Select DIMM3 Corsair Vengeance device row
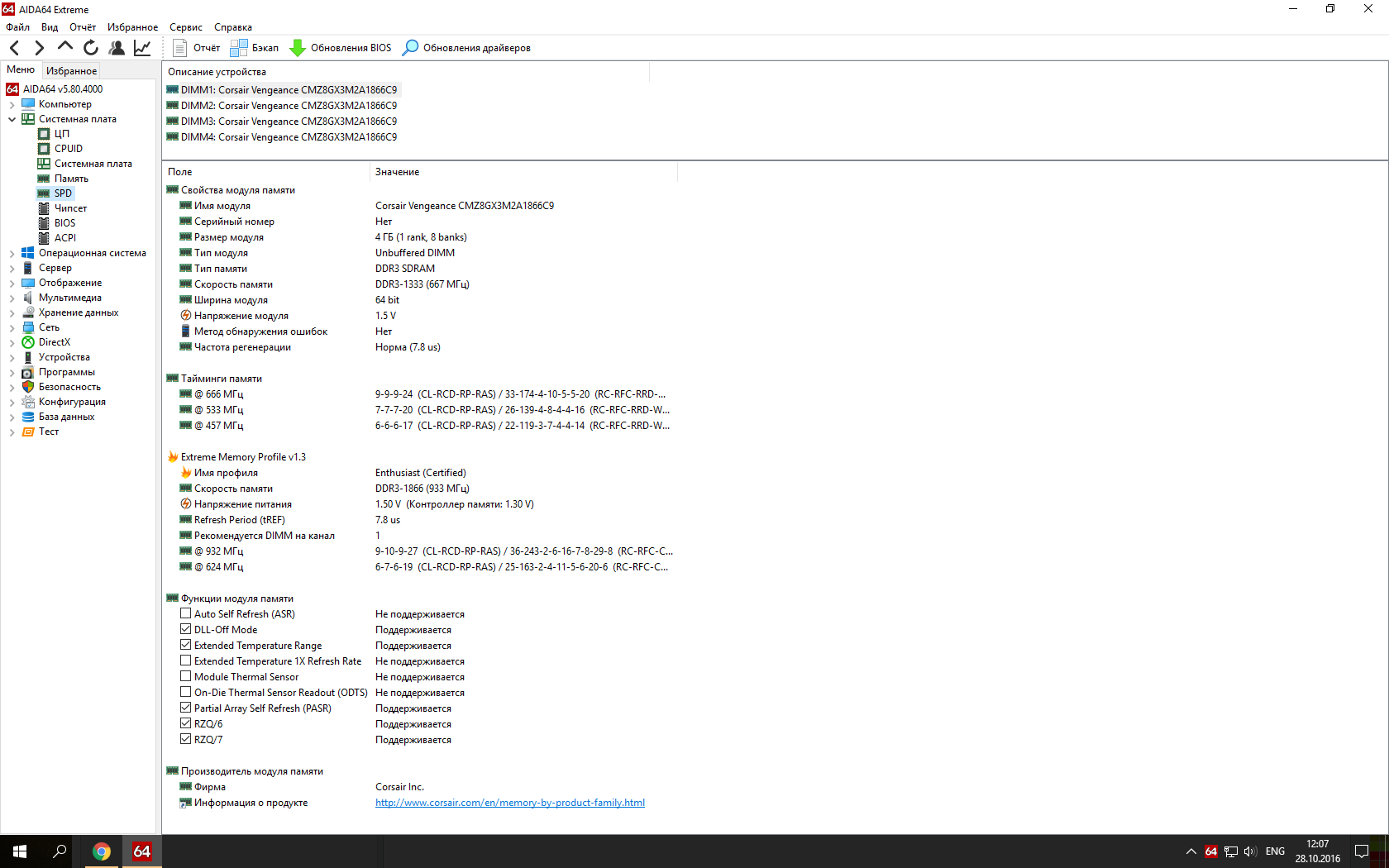The image size is (1389, 868). pos(282,122)
